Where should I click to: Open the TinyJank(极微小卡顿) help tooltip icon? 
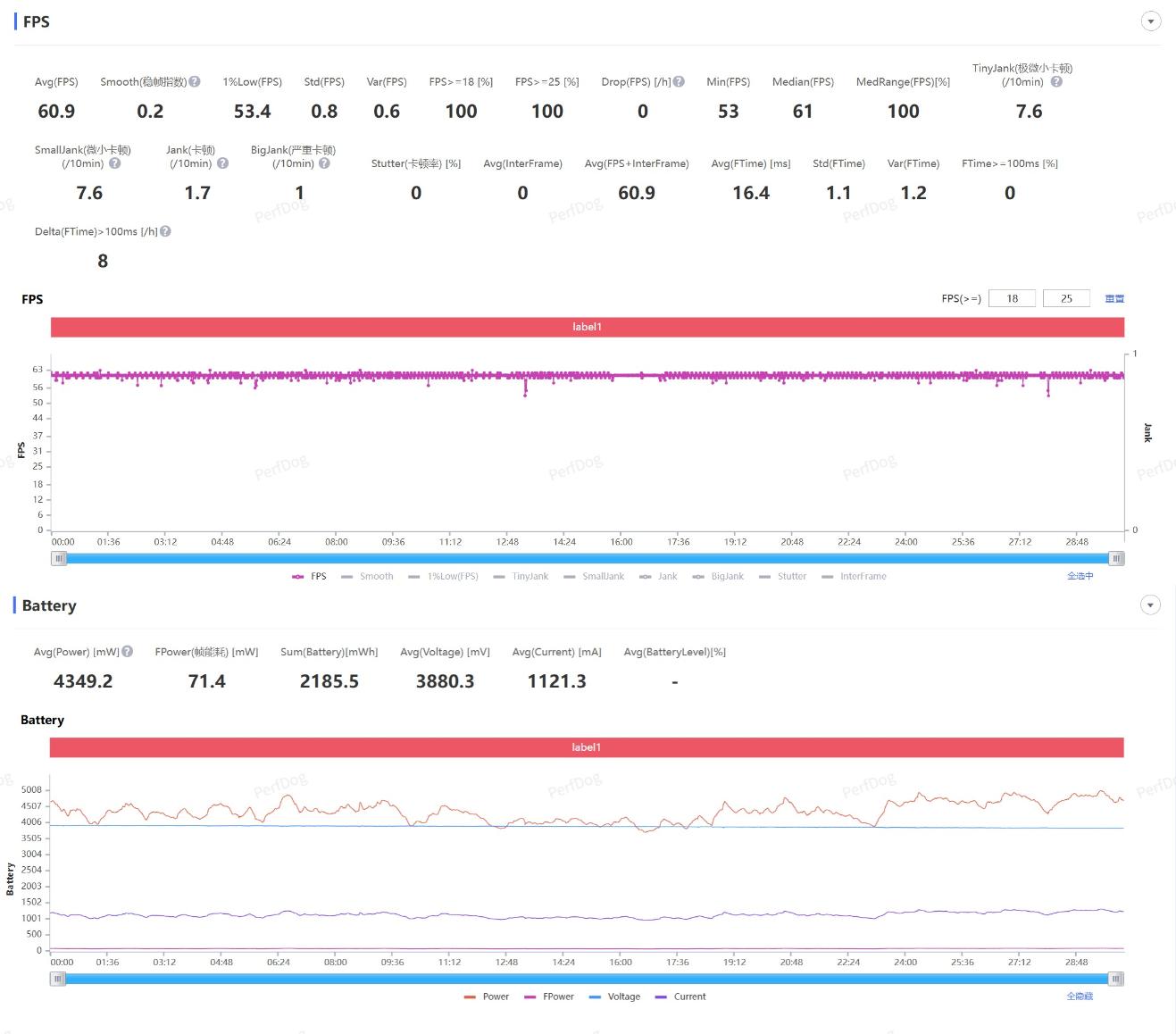[x=1056, y=81]
